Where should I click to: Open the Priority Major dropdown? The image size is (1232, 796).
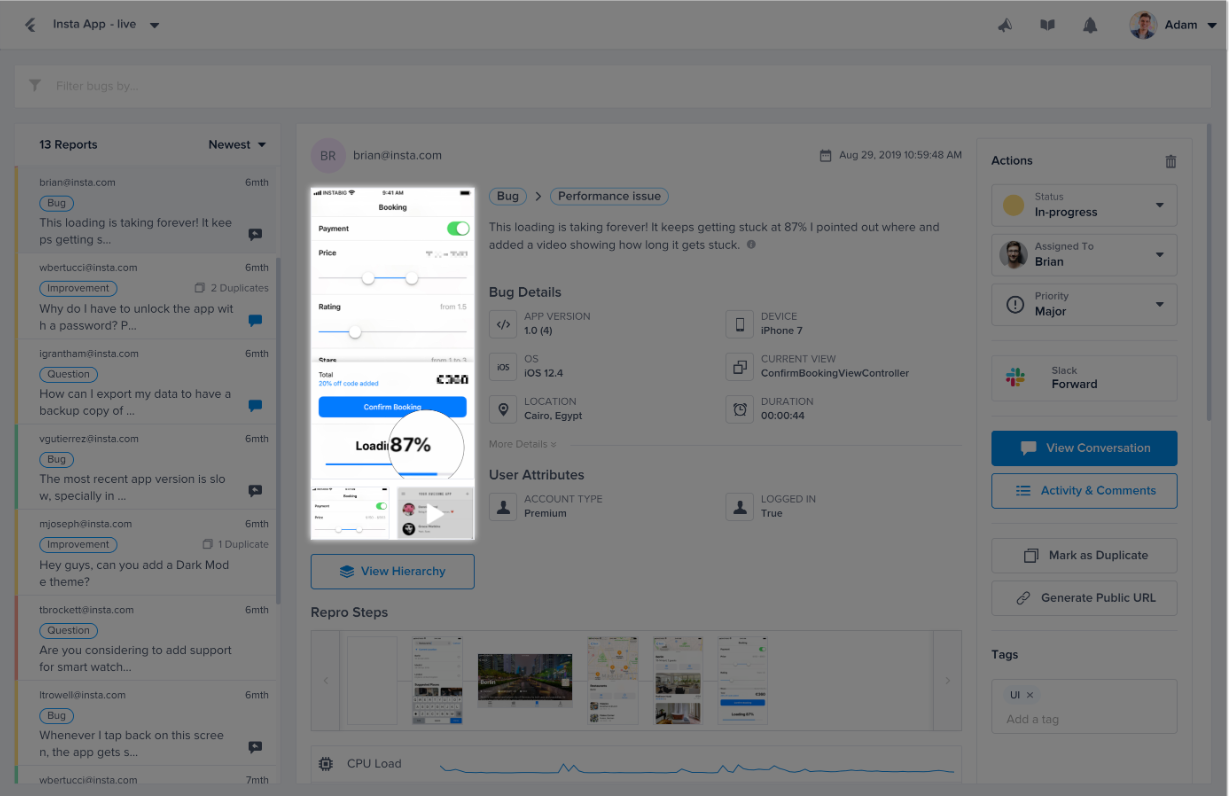[x=1084, y=304]
